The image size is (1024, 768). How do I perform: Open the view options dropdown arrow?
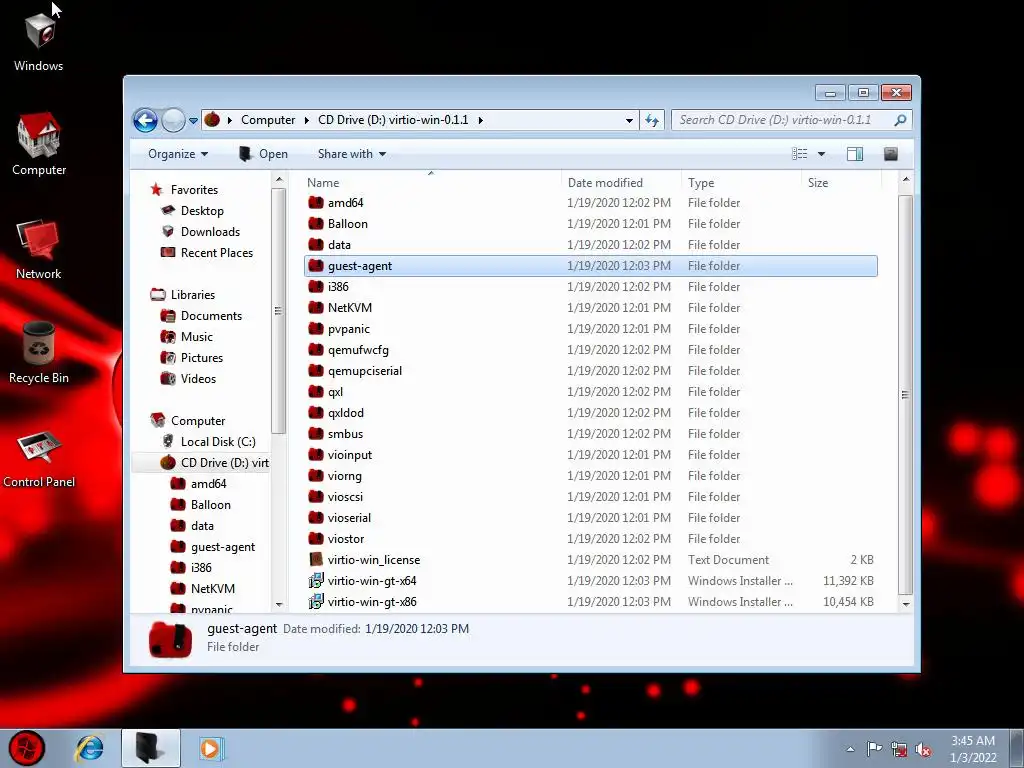pyautogui.click(x=822, y=154)
